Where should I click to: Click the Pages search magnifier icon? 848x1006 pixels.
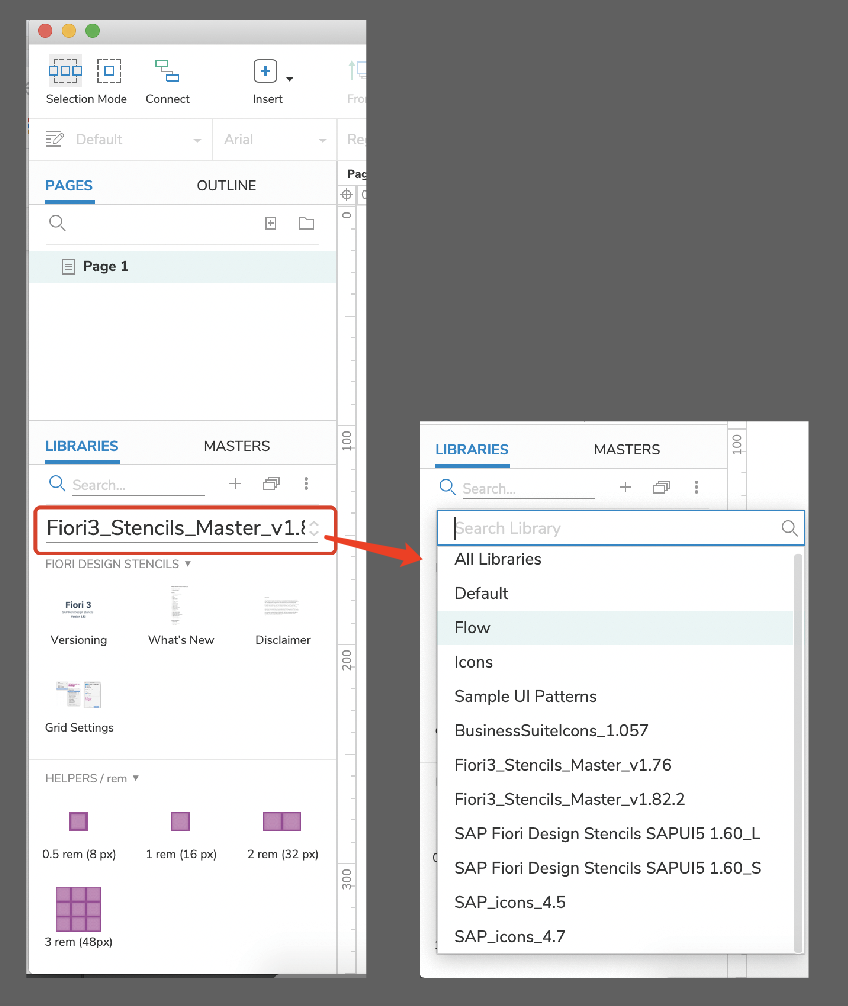57,223
